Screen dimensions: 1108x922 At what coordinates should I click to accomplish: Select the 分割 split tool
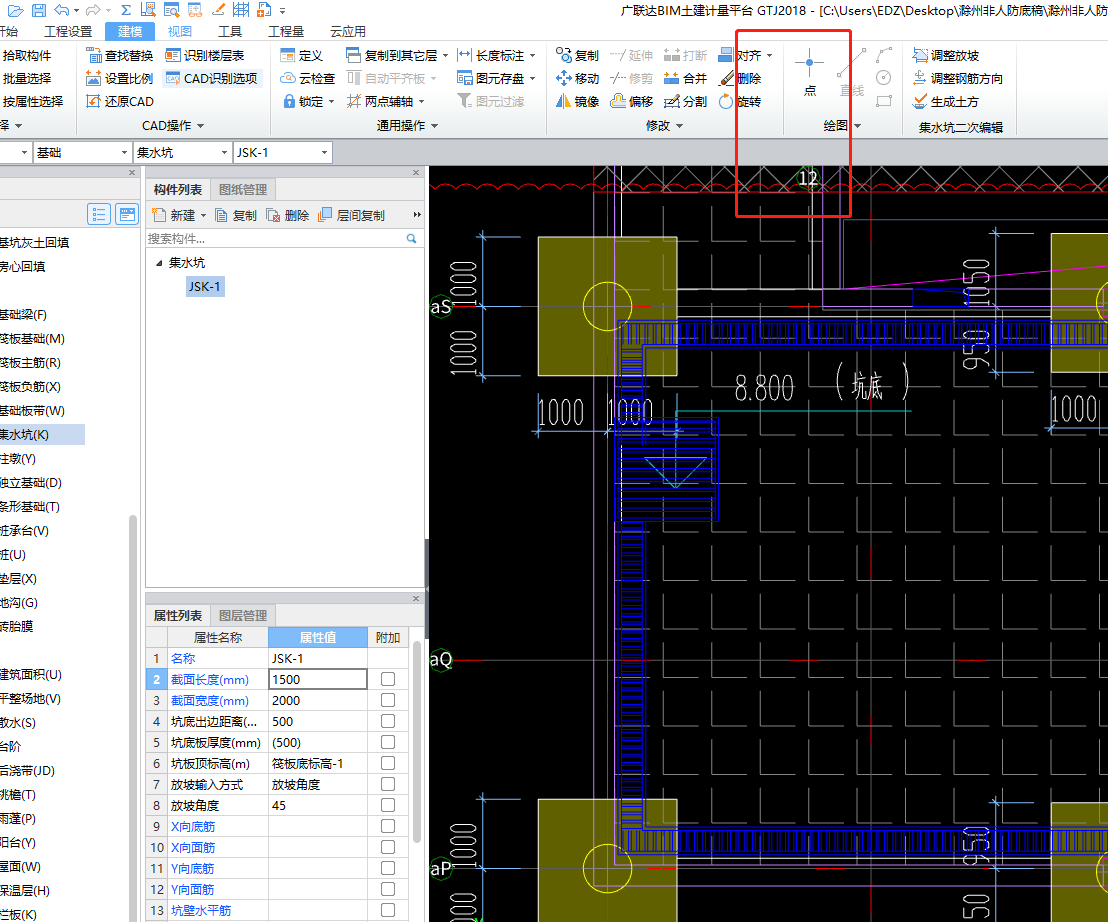[x=685, y=101]
